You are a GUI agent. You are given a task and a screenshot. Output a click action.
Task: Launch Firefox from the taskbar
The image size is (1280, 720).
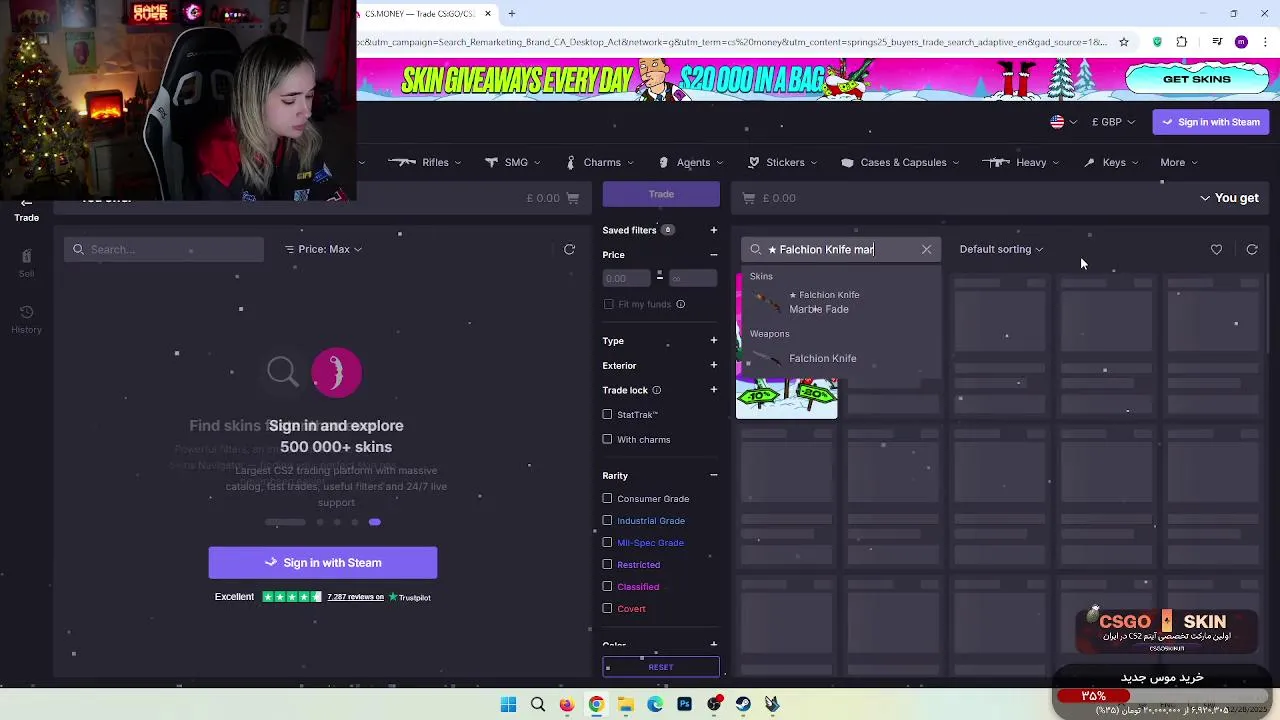[567, 704]
